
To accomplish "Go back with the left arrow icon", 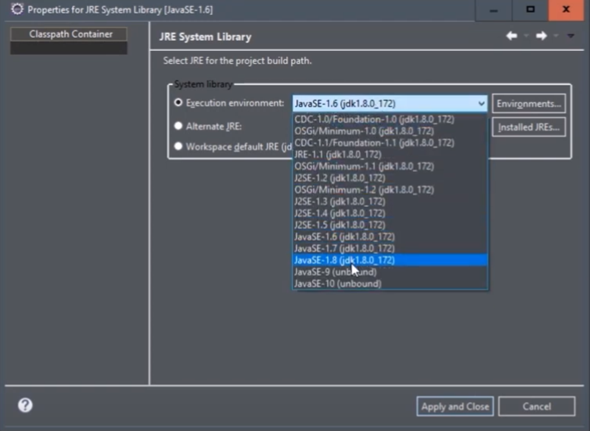I will (511, 36).
